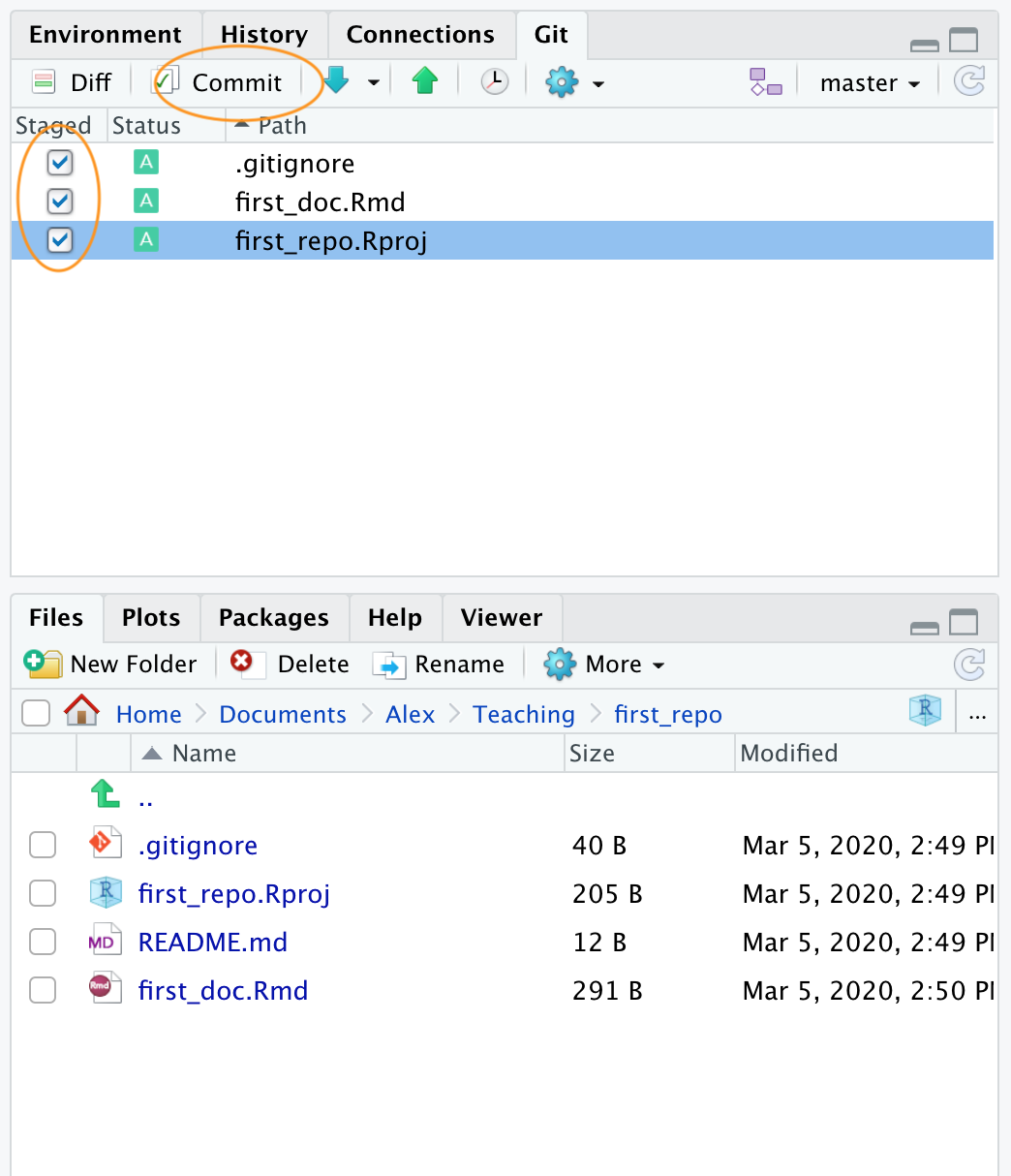
Task: Click the Commit button
Action: point(221,83)
